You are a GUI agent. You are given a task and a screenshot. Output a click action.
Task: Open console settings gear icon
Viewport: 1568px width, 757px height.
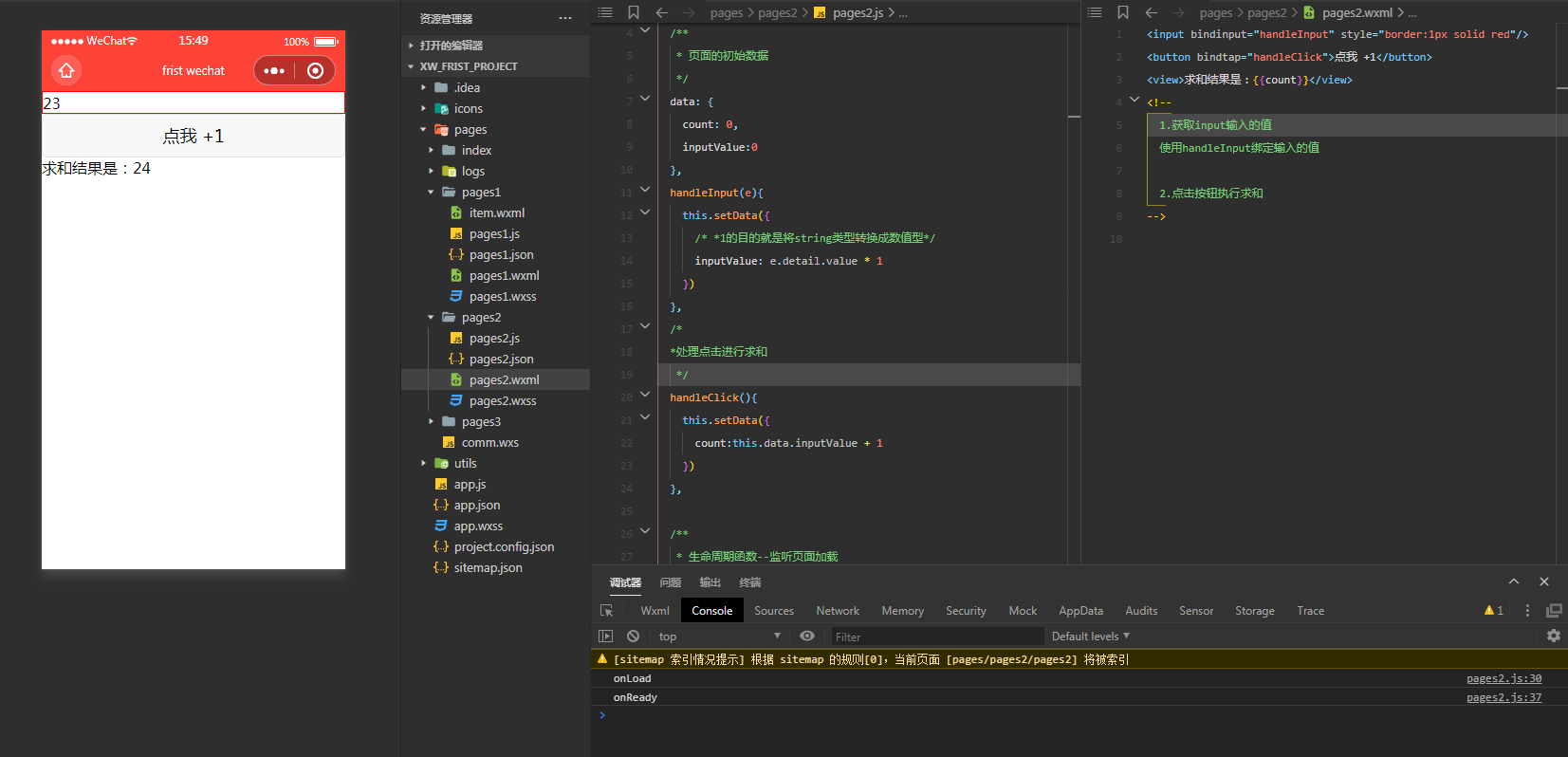[1553, 636]
